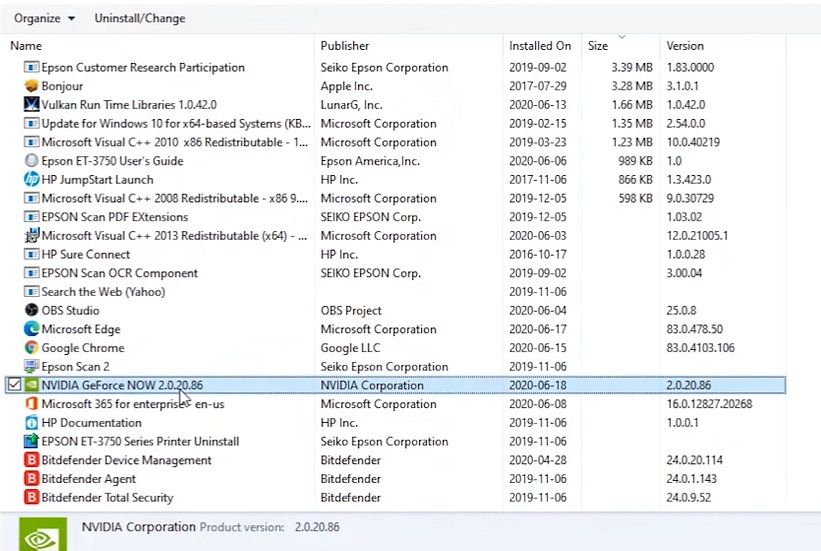Click the NVIDIA GeForce NOW row icon
821x551 pixels.
tap(31, 385)
